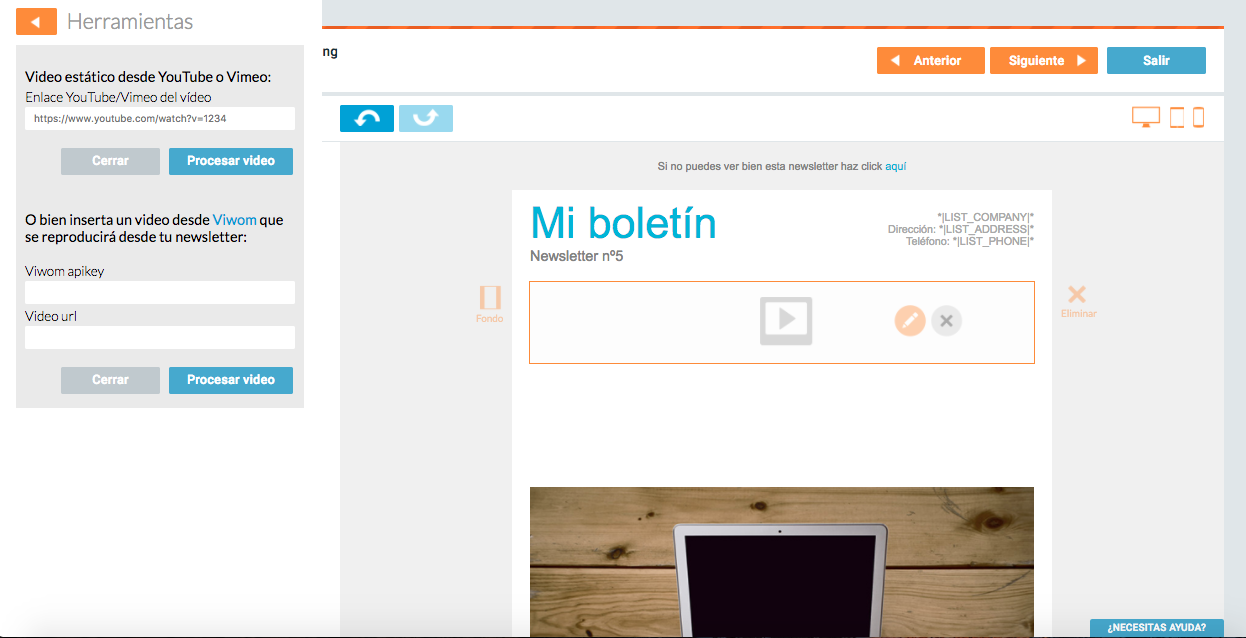
Task: Click the Viwom apikey input field
Action: [x=160, y=292]
